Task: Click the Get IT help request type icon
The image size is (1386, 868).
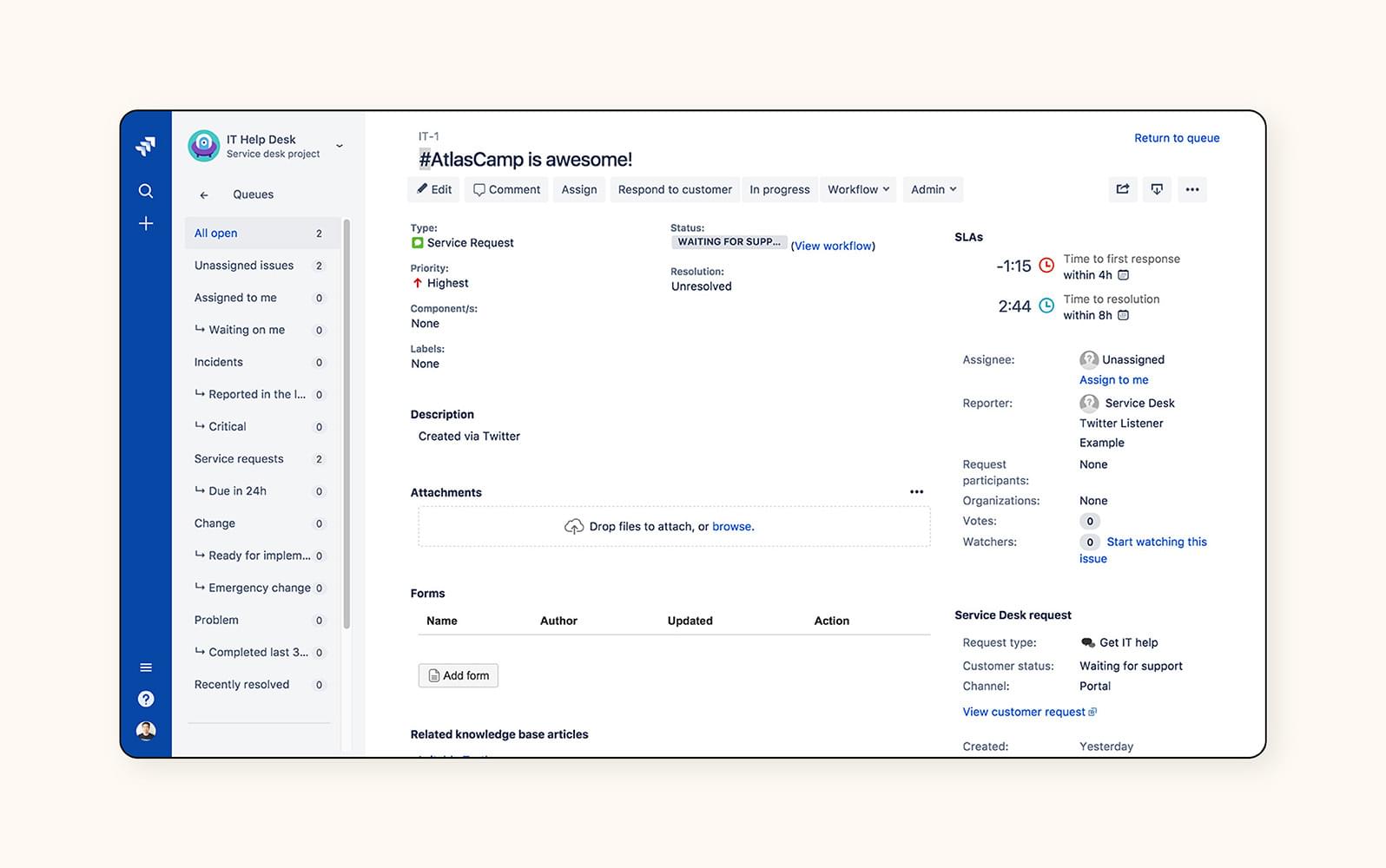Action: click(x=1087, y=643)
